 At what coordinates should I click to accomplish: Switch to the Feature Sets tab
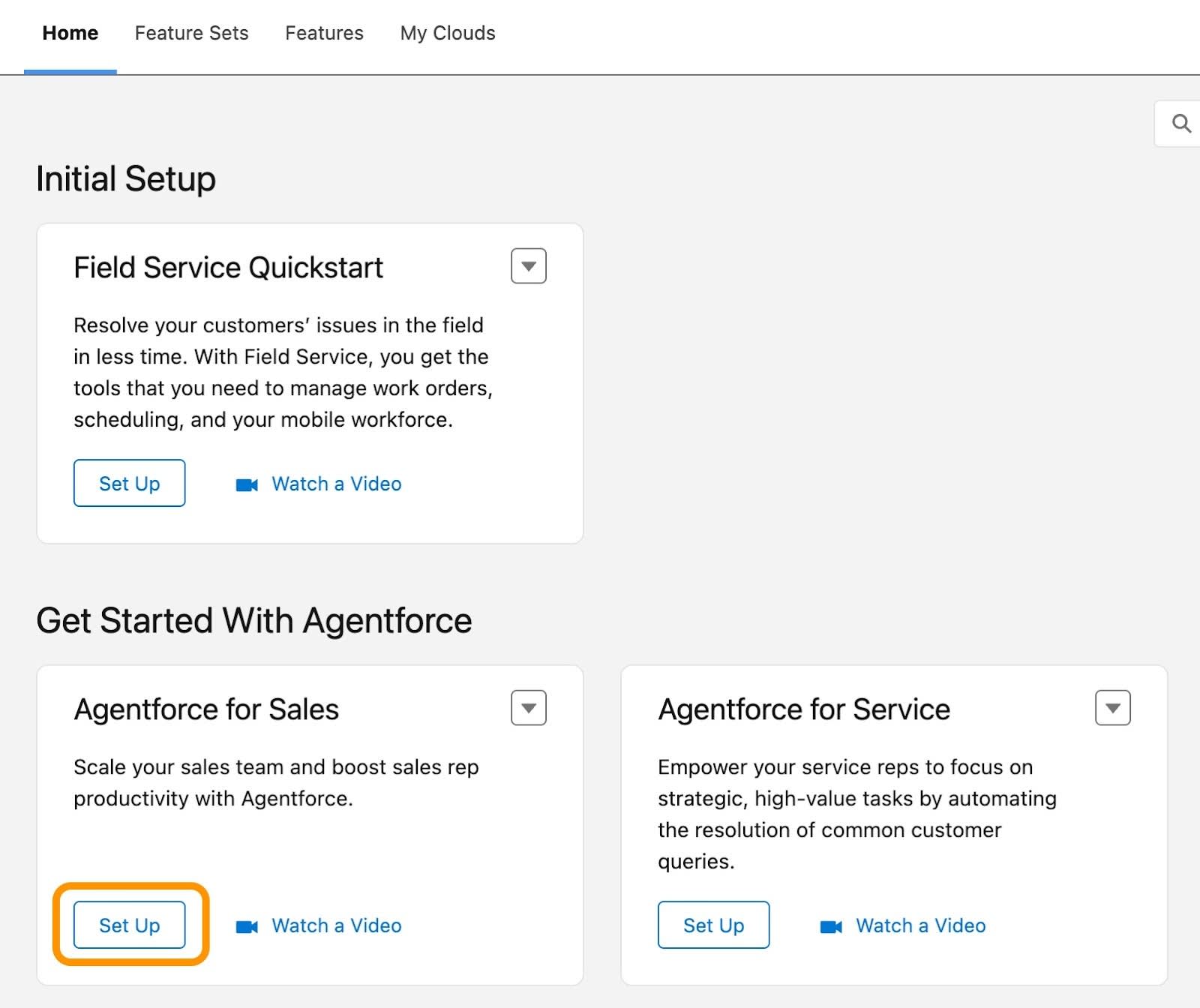[x=192, y=33]
